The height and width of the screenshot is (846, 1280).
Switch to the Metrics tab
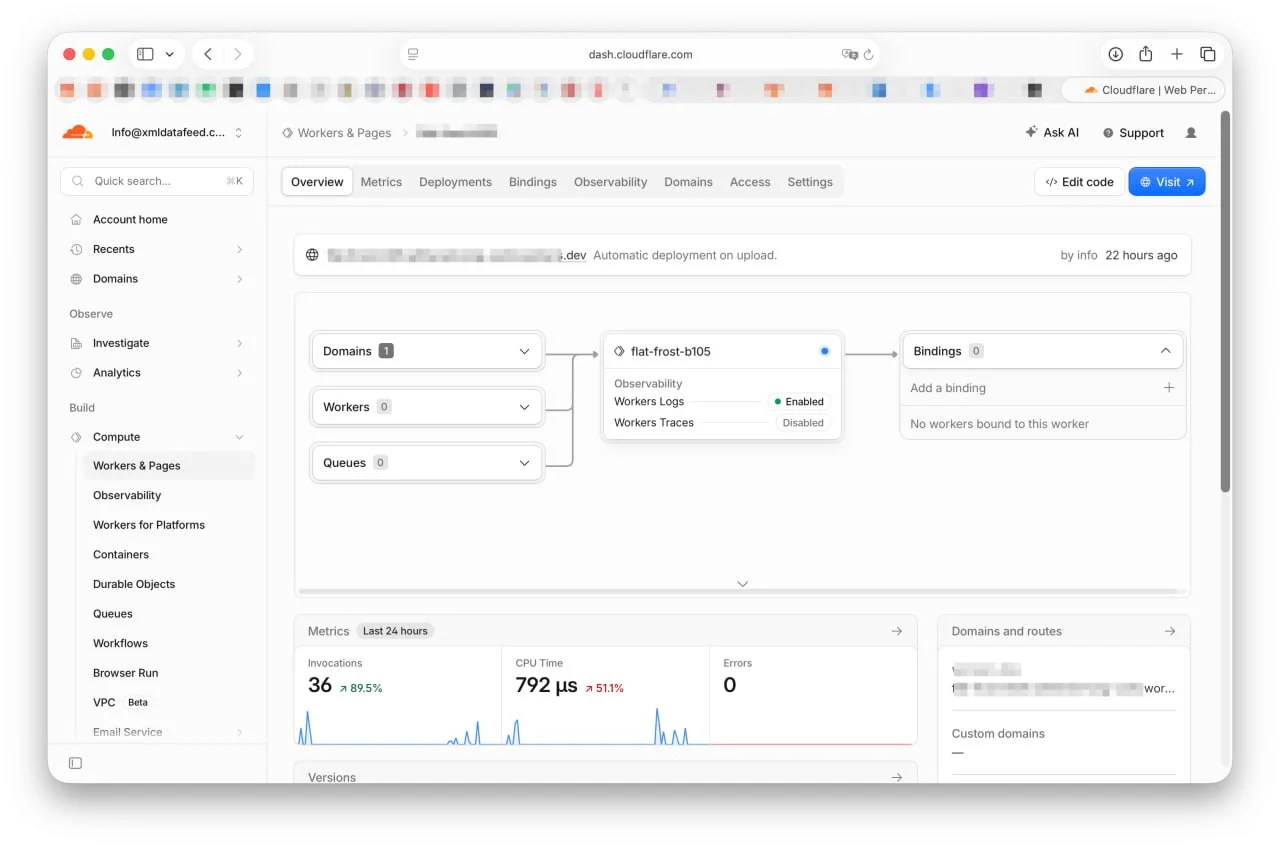381,182
